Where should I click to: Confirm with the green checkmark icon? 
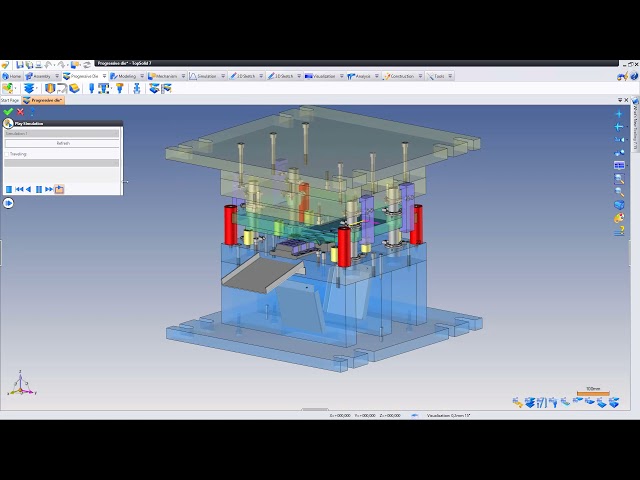(x=8, y=112)
